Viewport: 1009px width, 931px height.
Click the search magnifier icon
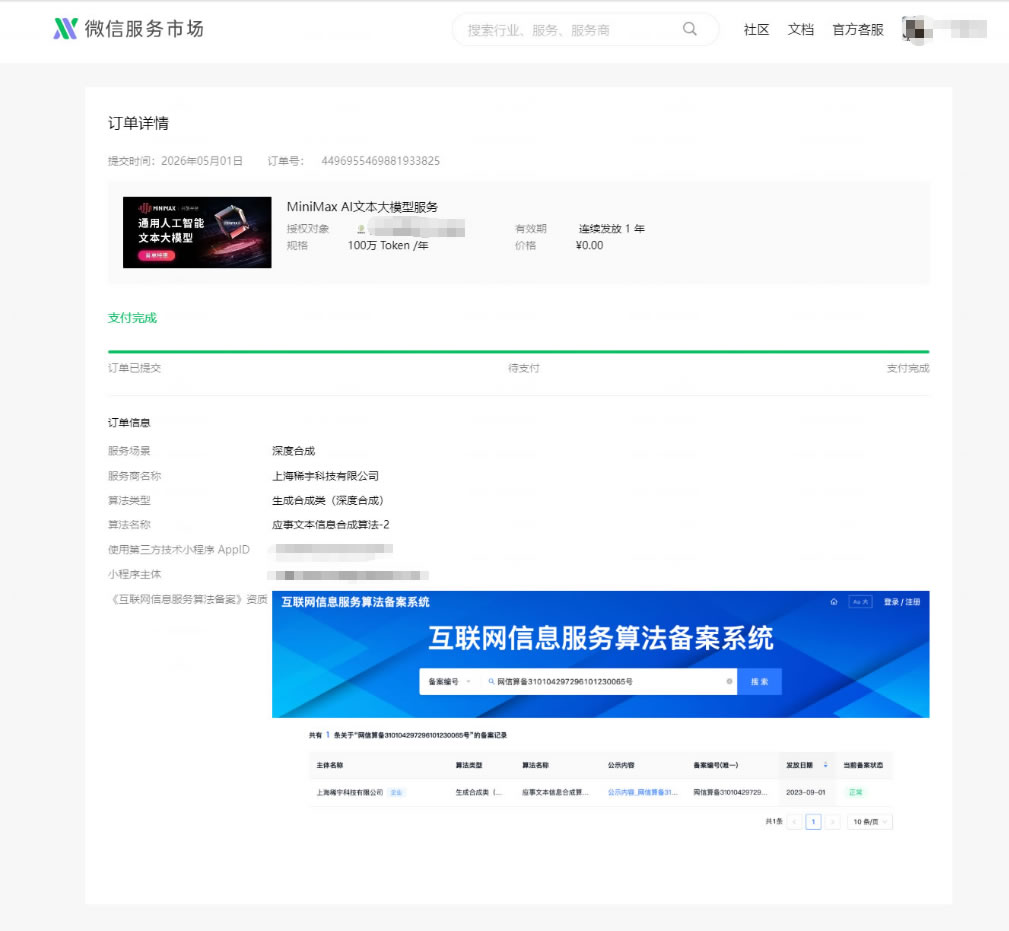point(690,29)
